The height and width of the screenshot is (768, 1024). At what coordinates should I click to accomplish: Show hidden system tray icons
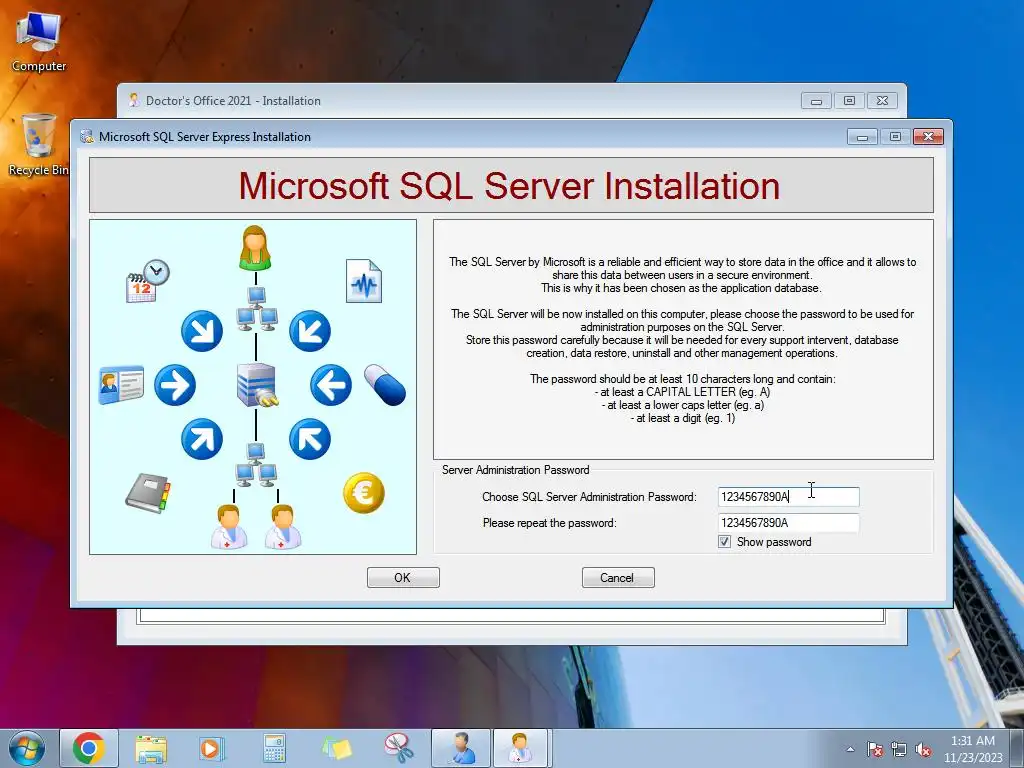tap(850, 749)
